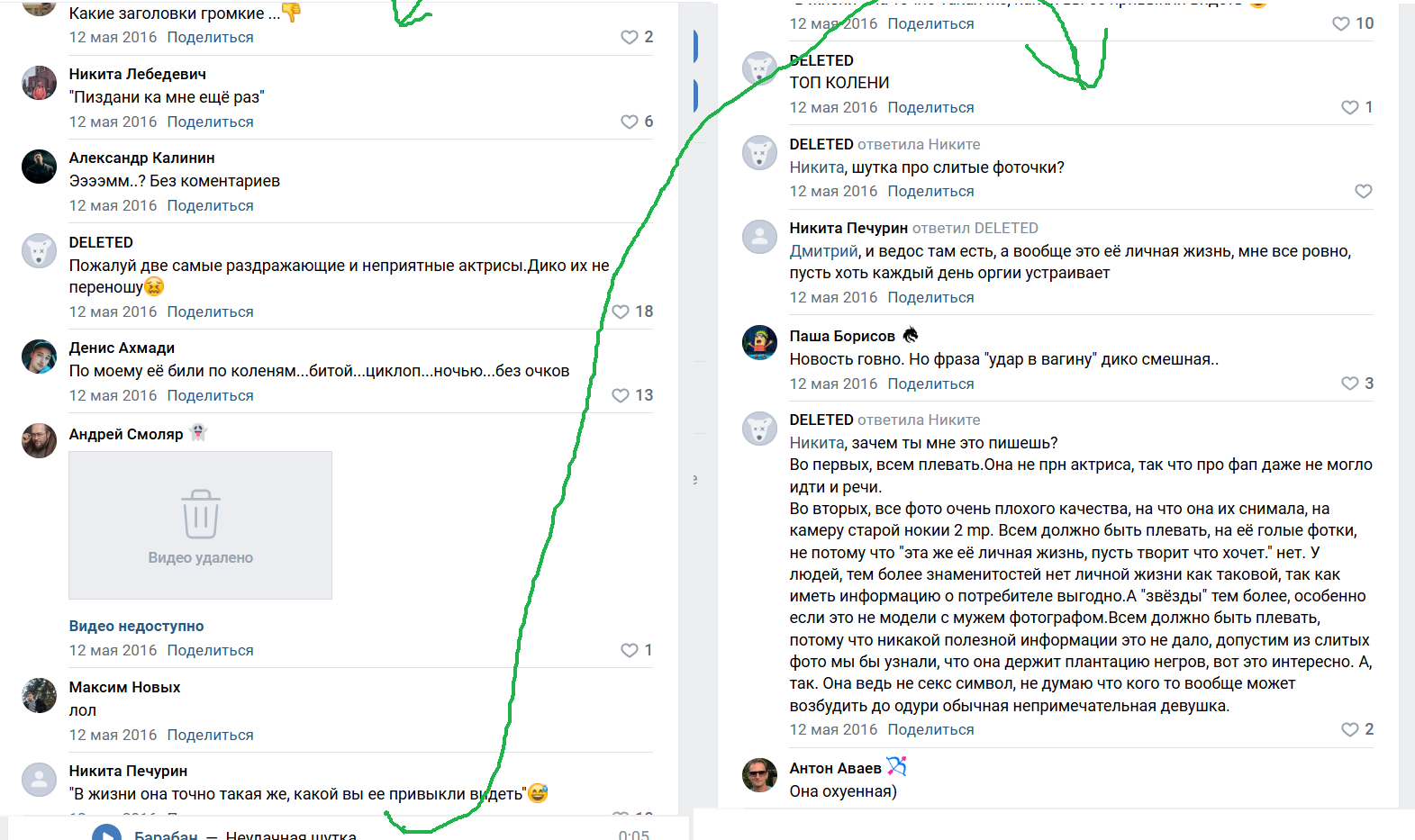
Task: Click Поделиться under Паша Борисов's comment
Action: [x=930, y=384]
